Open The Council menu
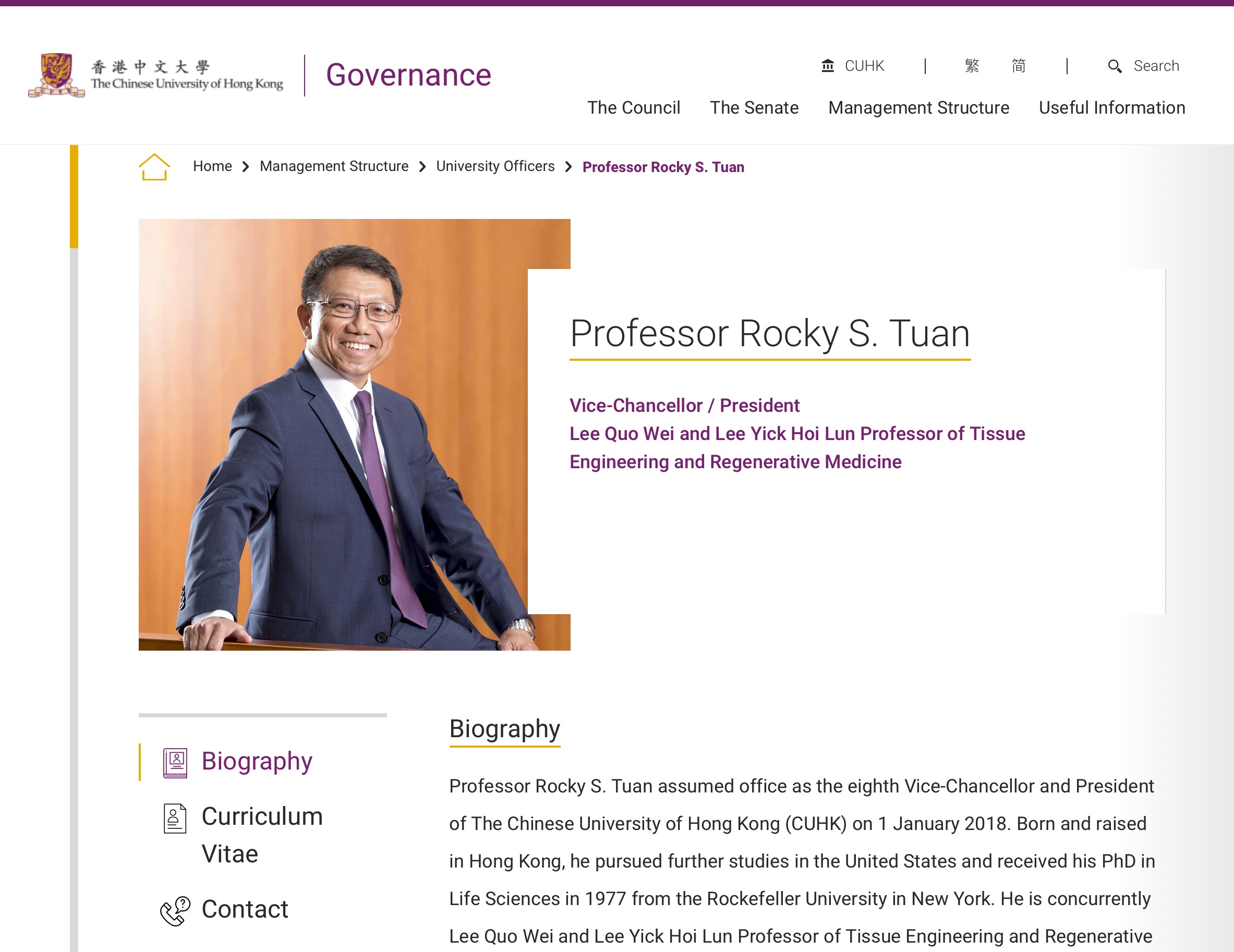The image size is (1234, 952). click(x=633, y=108)
